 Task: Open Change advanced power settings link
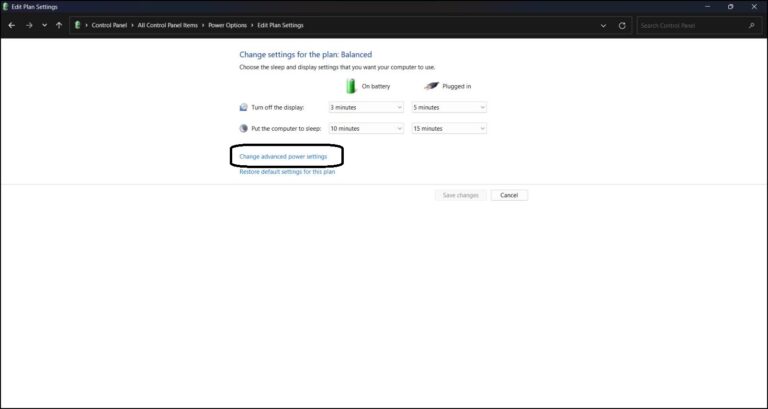point(283,156)
